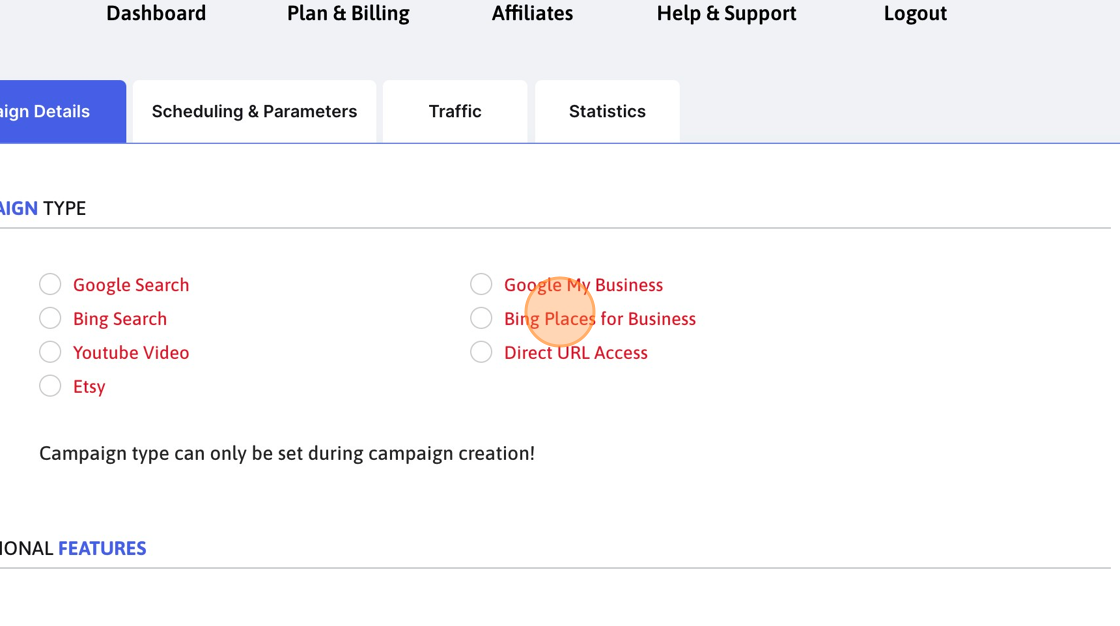Click the Logout link
The image size is (1120, 626).
click(x=915, y=14)
